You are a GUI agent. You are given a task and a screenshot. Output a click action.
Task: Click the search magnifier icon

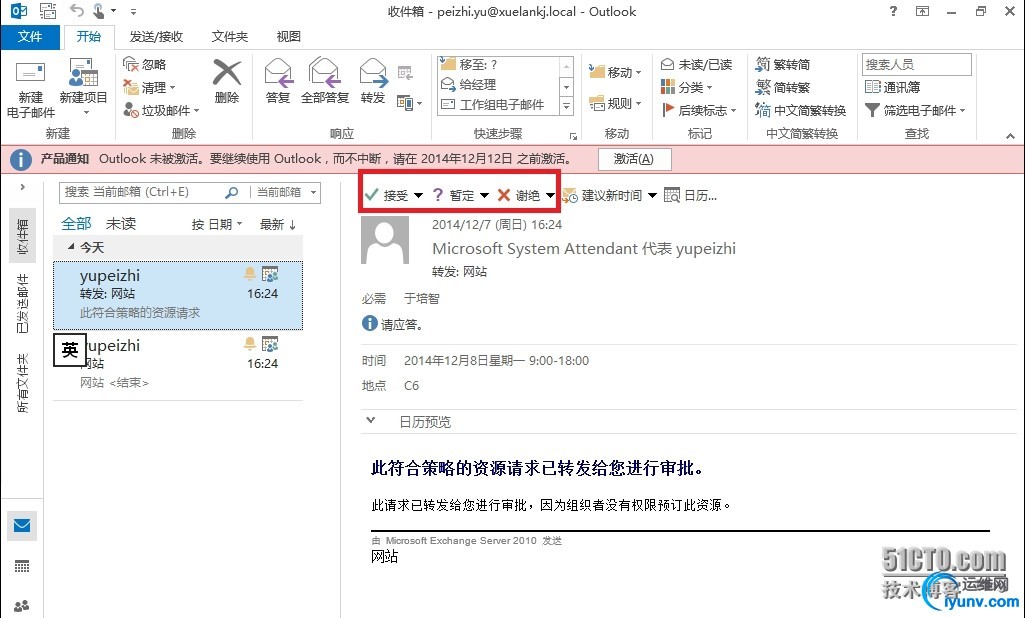(231, 192)
